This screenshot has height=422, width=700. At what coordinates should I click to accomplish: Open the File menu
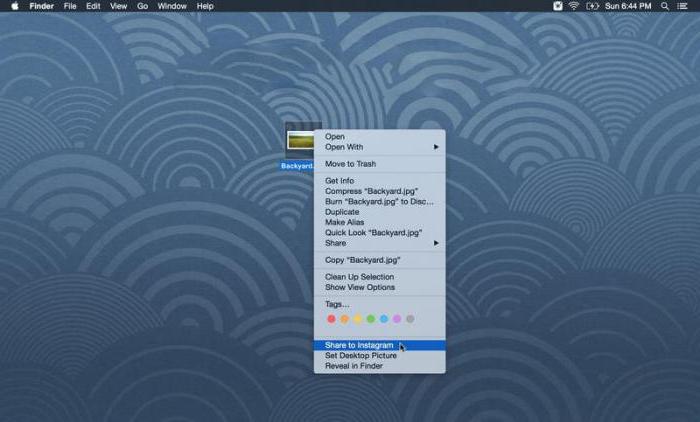tap(70, 6)
